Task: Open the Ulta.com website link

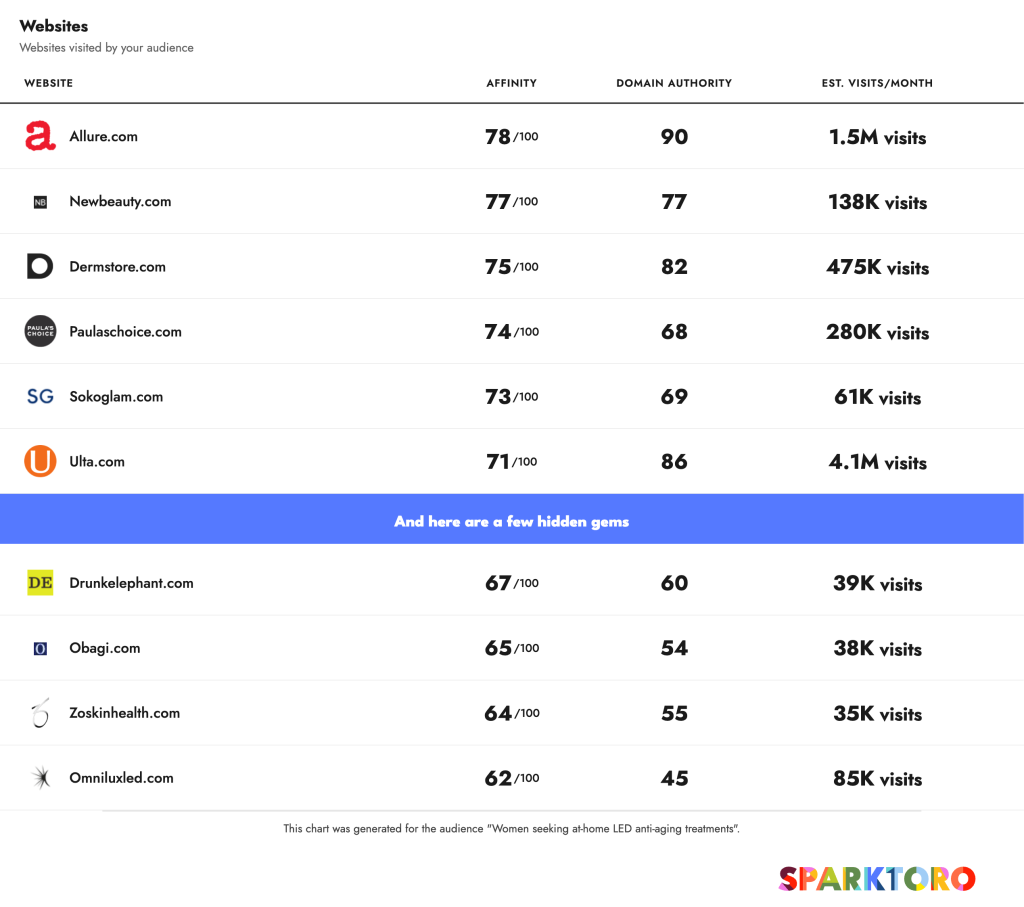Action: click(x=97, y=462)
